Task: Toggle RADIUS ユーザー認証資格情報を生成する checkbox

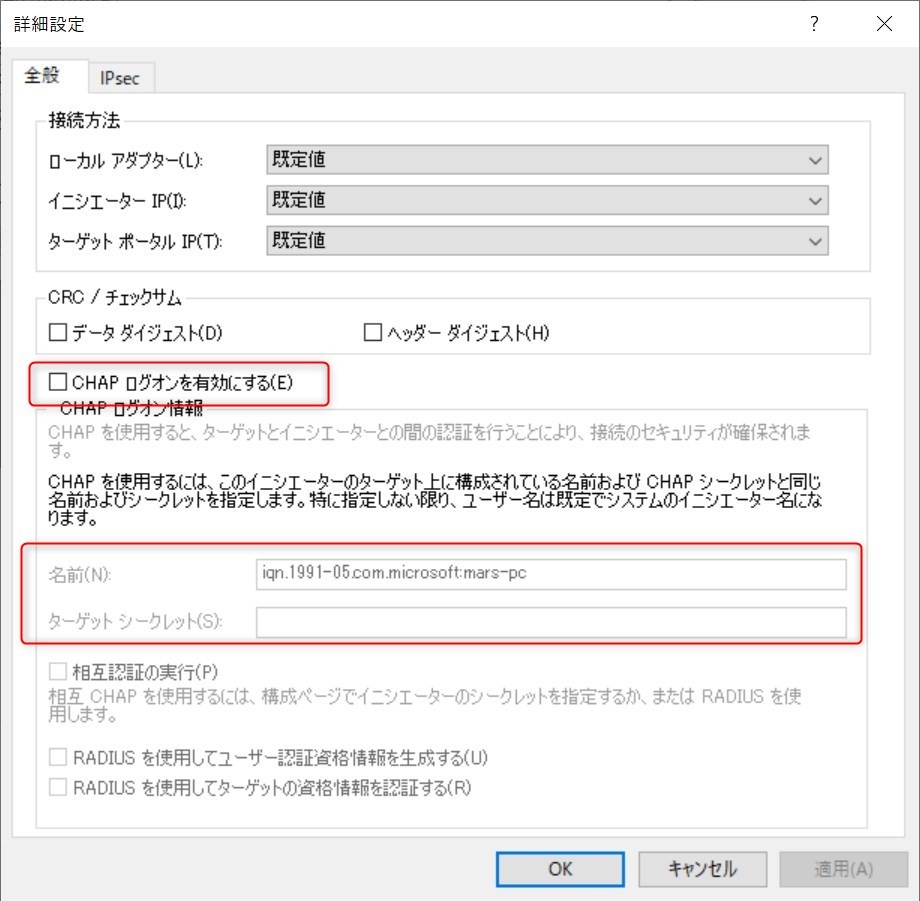Action: coord(58,757)
